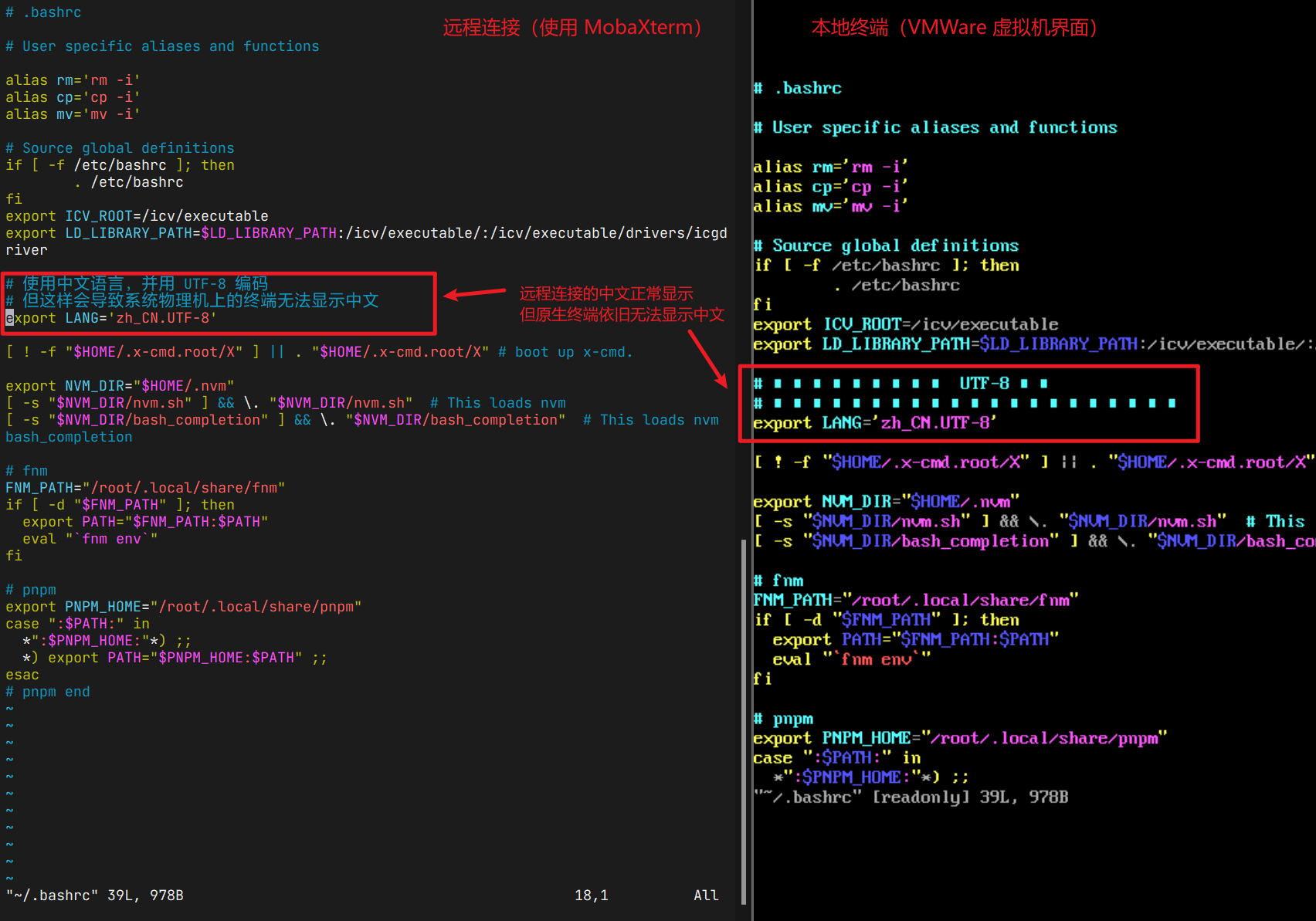Click second Chinese comment line starting '但这样' in MobaXterm
The image size is (1316, 921).
tap(192, 300)
